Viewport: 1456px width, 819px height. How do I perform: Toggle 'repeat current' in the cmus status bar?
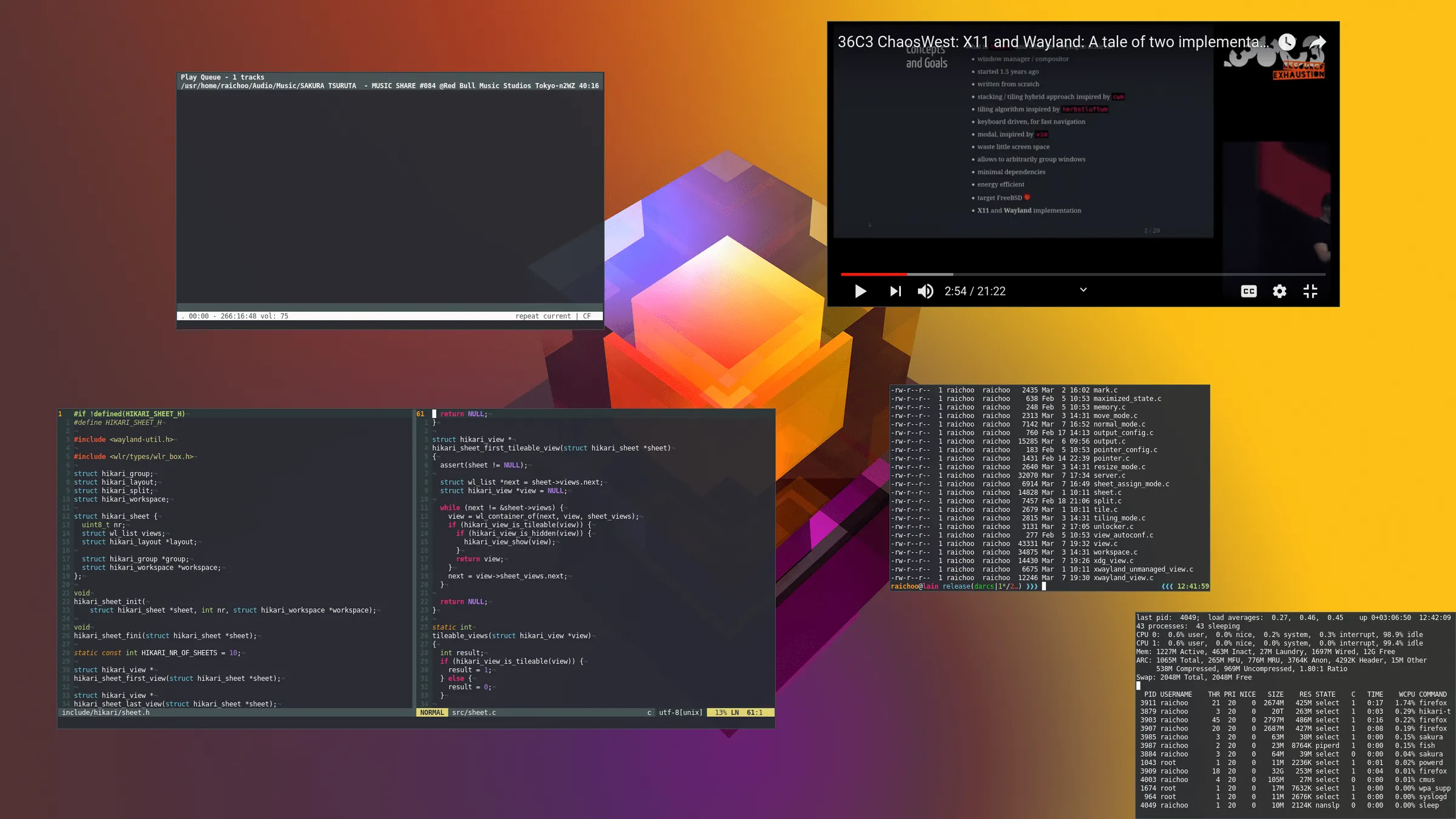tap(544, 315)
